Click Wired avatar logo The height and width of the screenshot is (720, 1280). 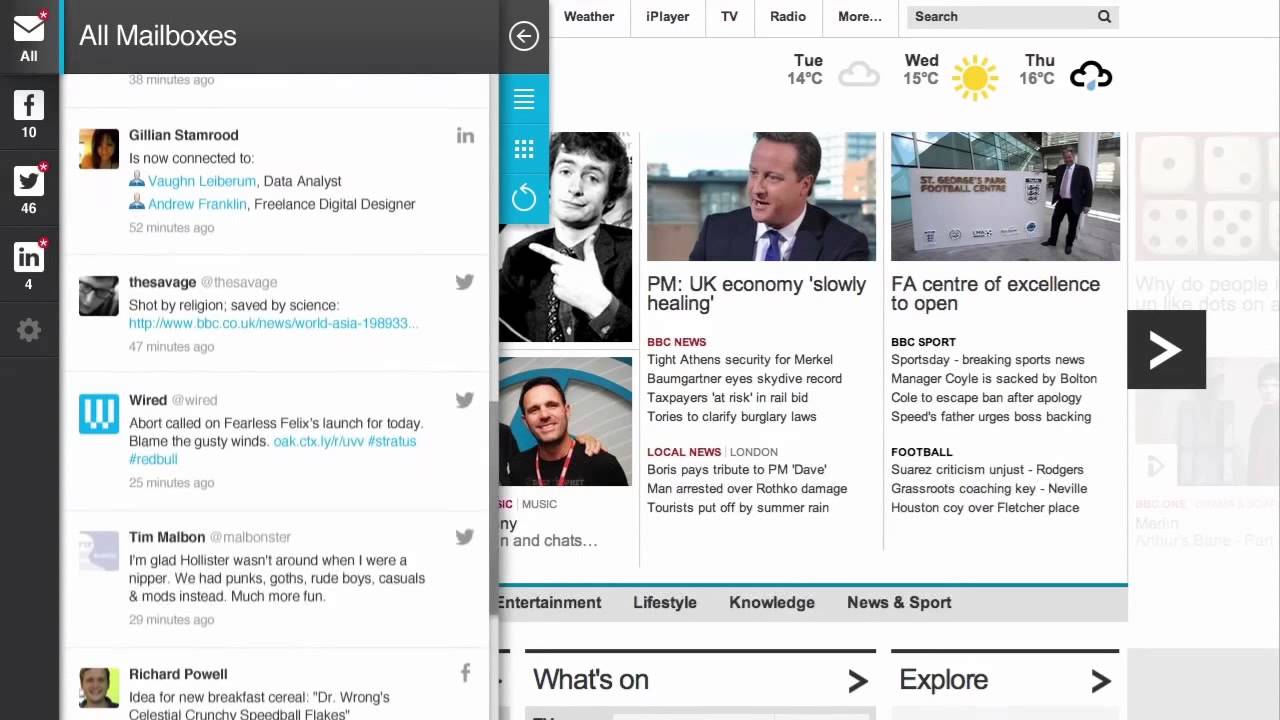point(99,414)
